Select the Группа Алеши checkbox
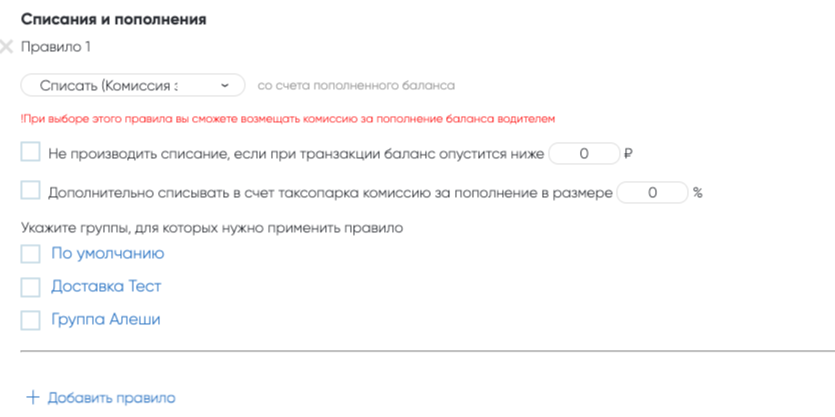Screen dimensions: 835x417 coord(30,320)
